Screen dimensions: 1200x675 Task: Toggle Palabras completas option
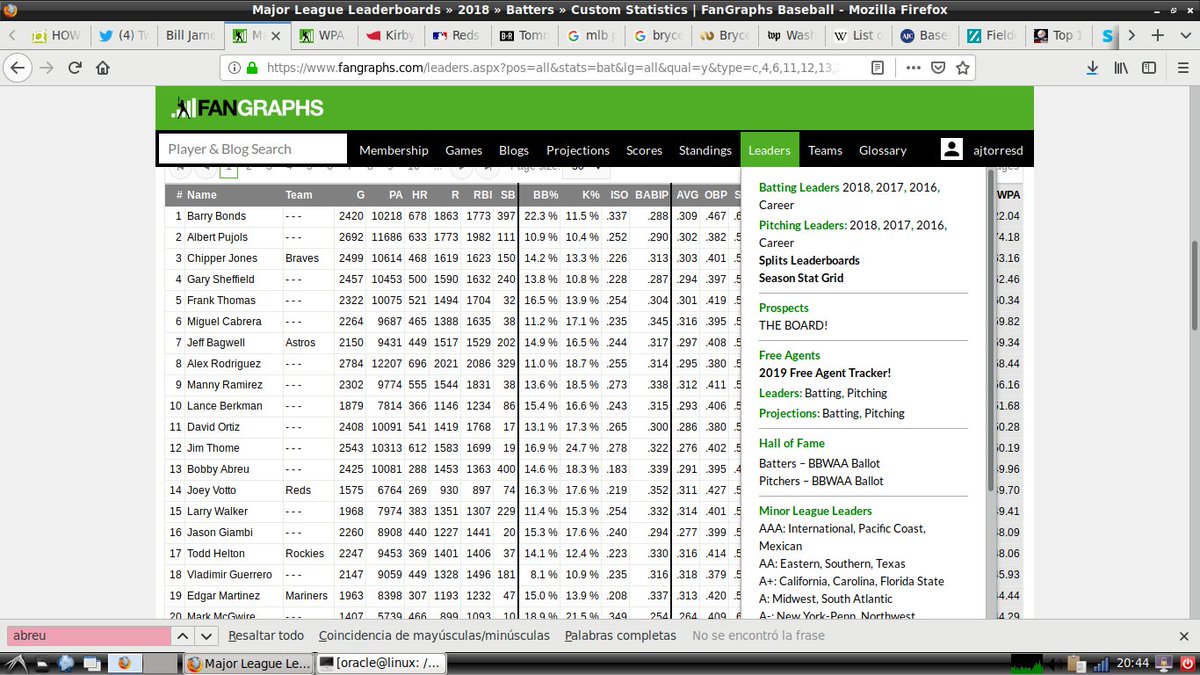click(x=620, y=635)
